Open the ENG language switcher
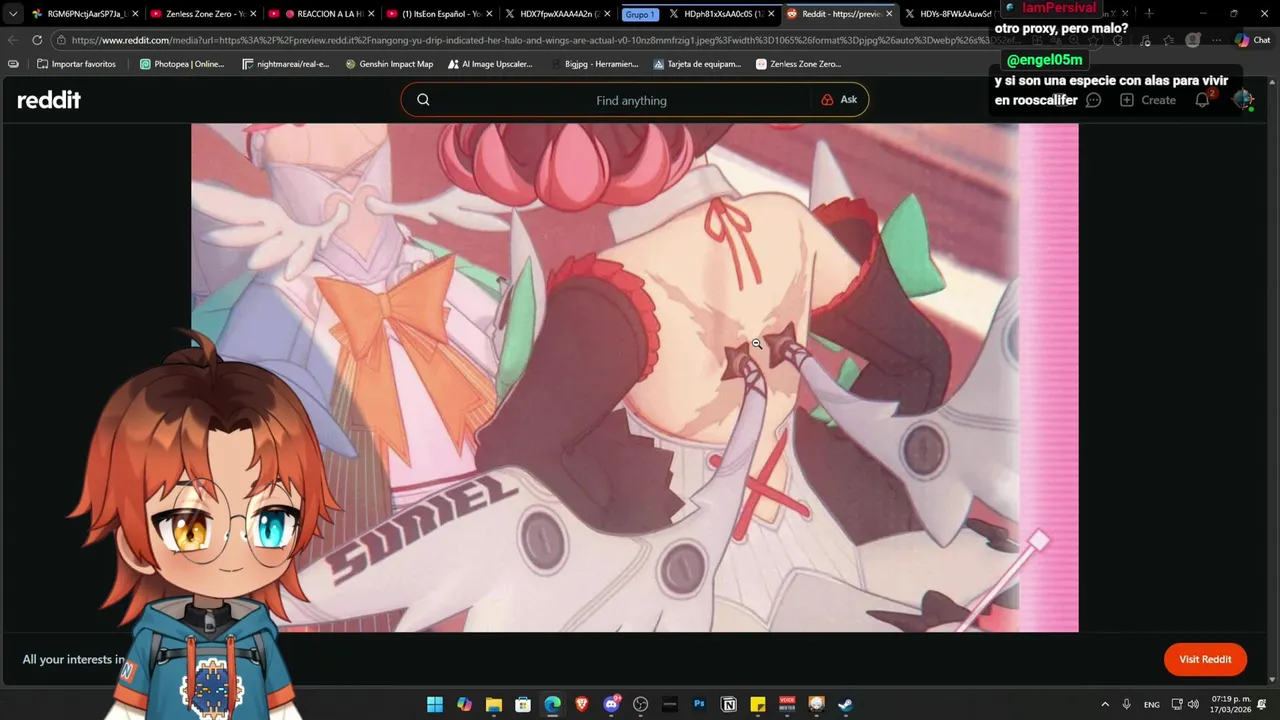 (x=1152, y=704)
